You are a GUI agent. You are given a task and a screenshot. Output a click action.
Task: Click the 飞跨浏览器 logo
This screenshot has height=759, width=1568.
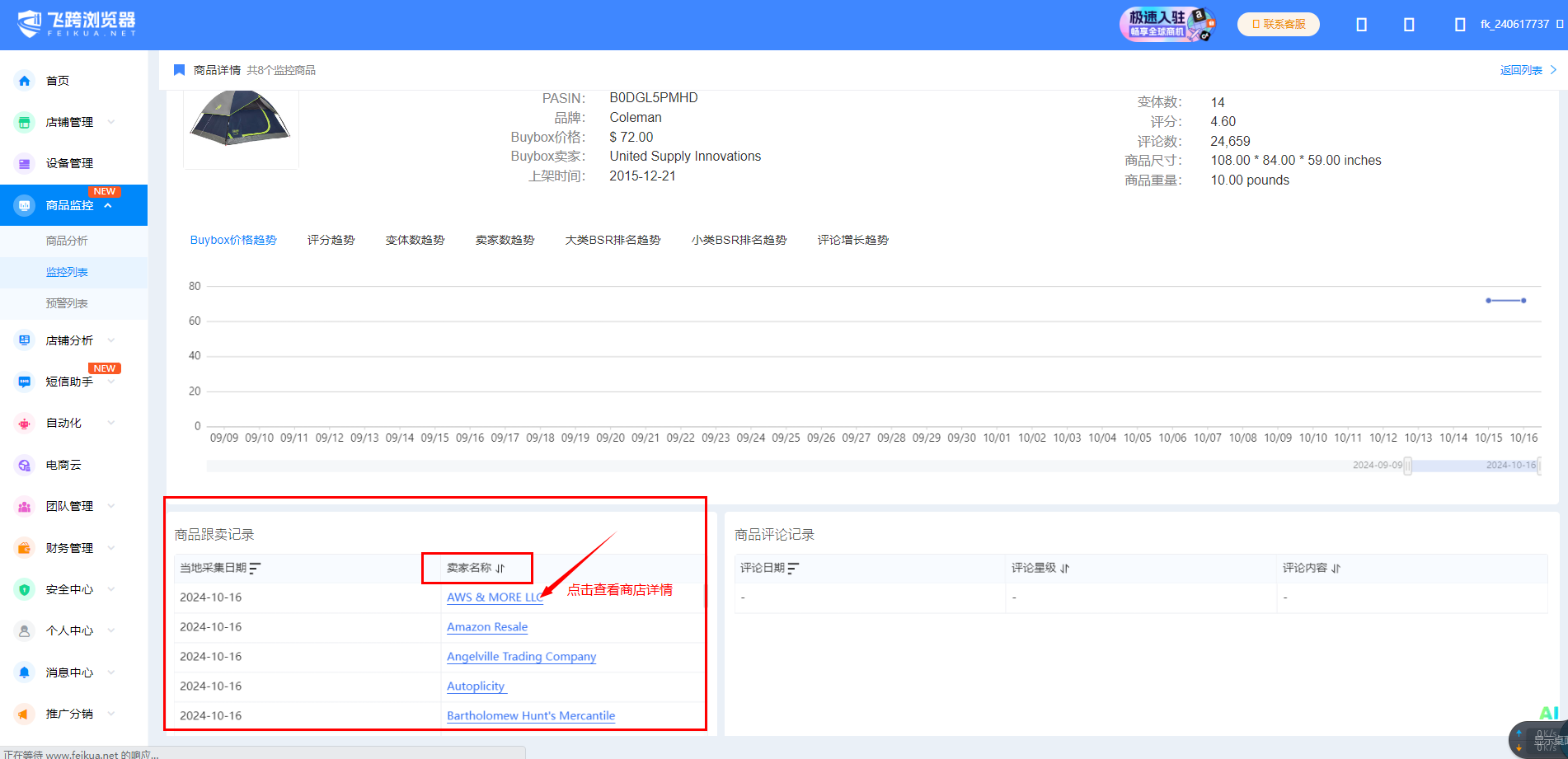coord(77,24)
